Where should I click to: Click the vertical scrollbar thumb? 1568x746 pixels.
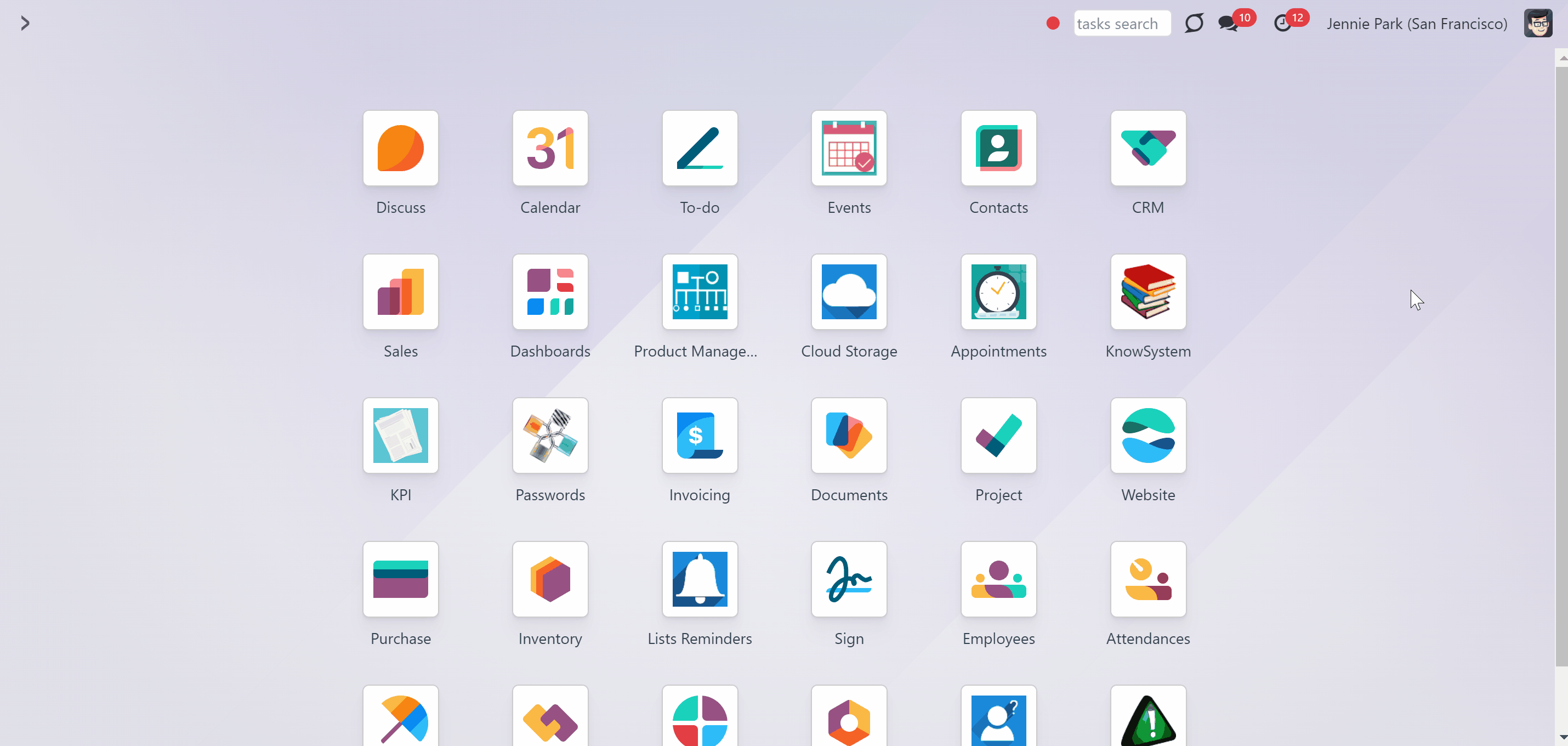[x=1562, y=366]
